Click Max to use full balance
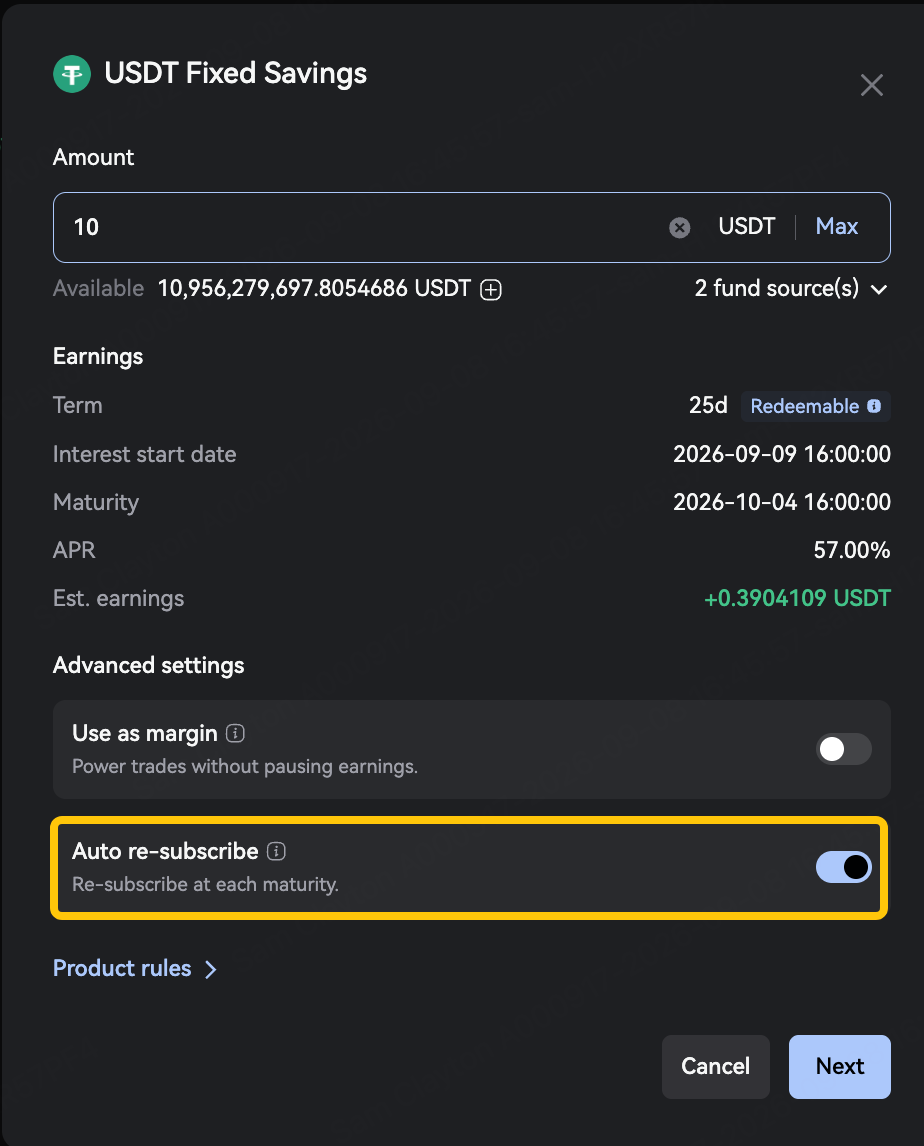 point(836,227)
